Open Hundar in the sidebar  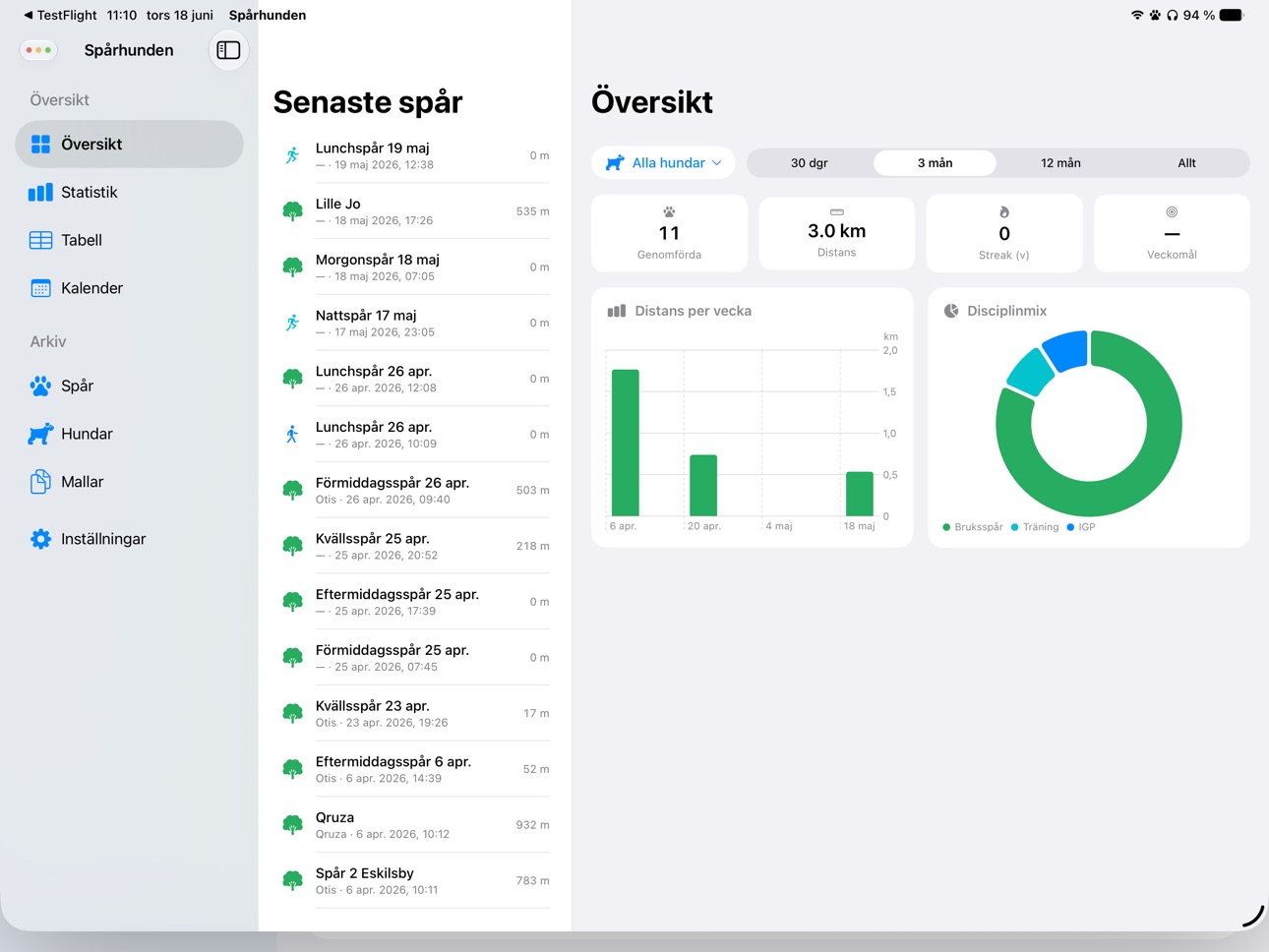tap(129, 434)
